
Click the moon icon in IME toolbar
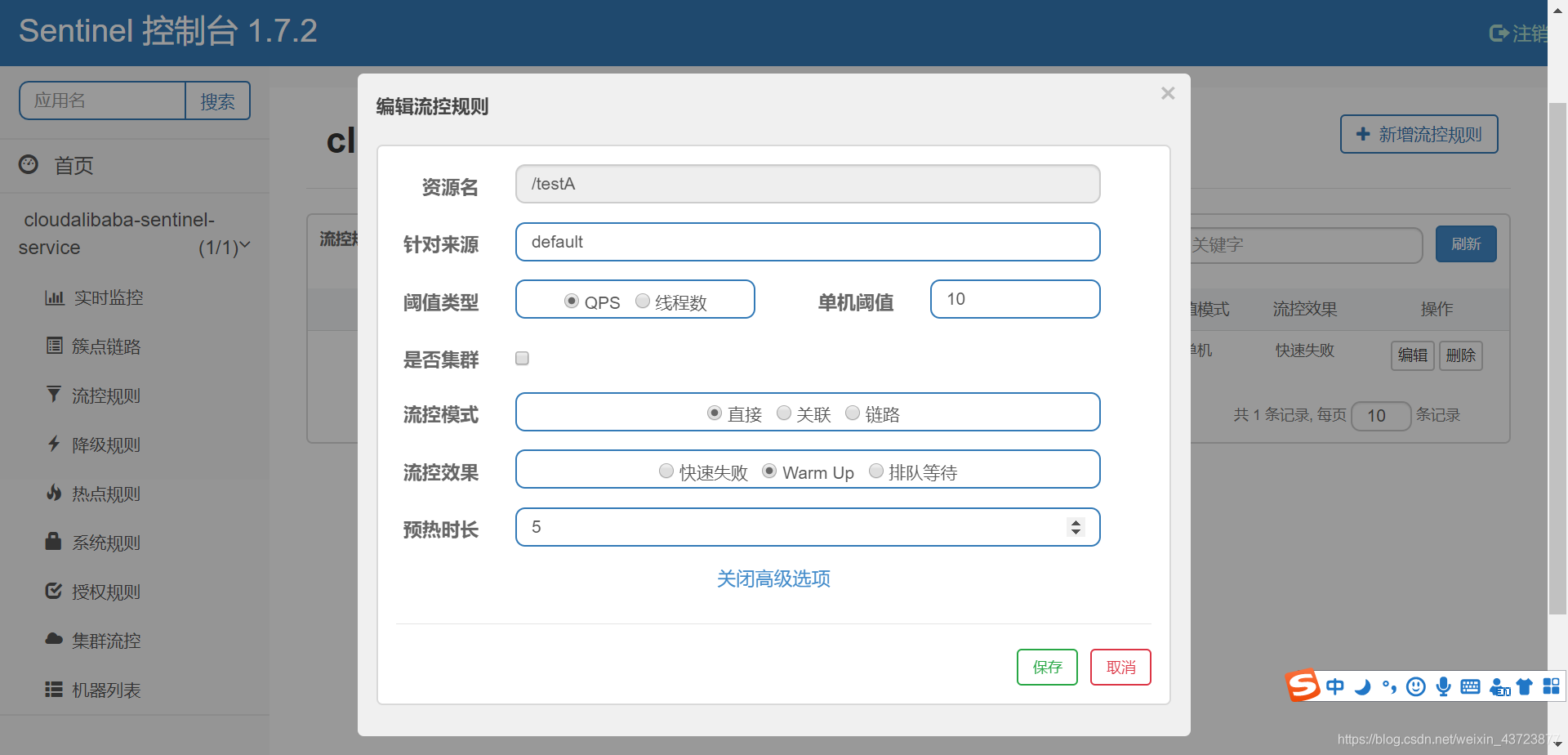(1362, 686)
